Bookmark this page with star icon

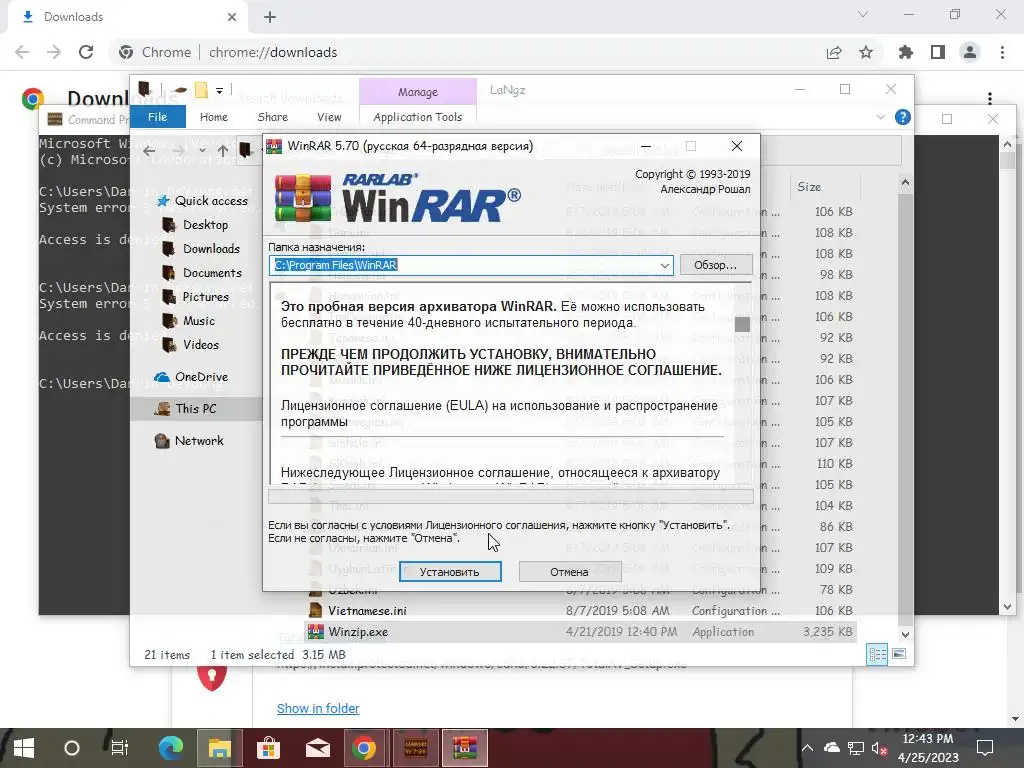coord(866,52)
